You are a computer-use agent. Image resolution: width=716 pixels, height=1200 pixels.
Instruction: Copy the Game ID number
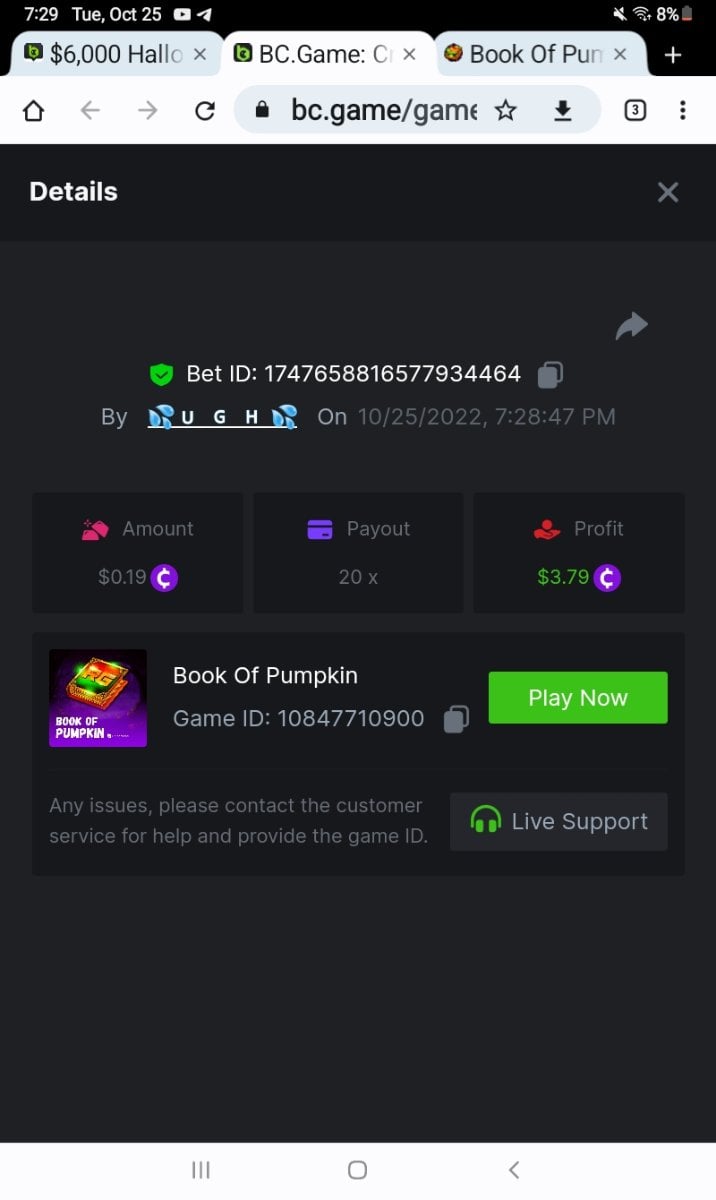pyautogui.click(x=456, y=719)
